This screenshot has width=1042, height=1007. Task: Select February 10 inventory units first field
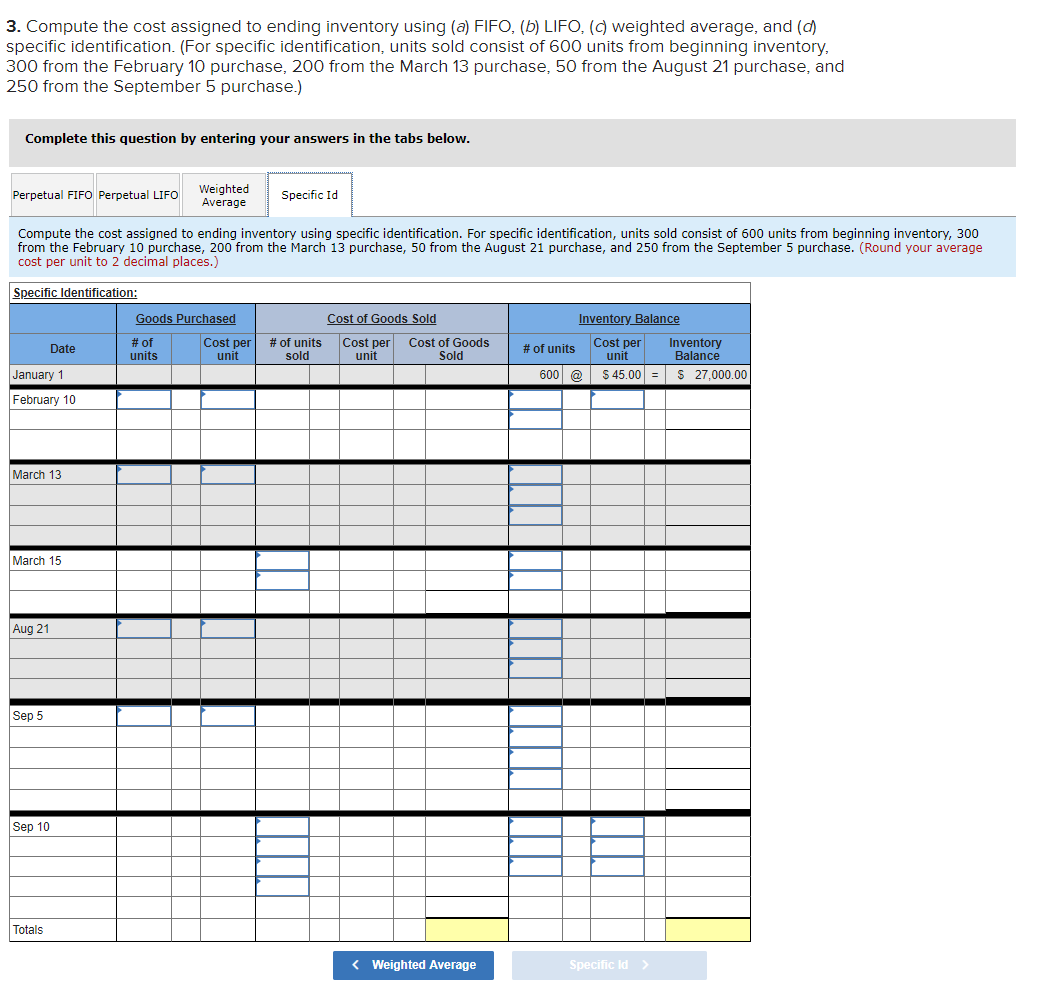tap(536, 399)
